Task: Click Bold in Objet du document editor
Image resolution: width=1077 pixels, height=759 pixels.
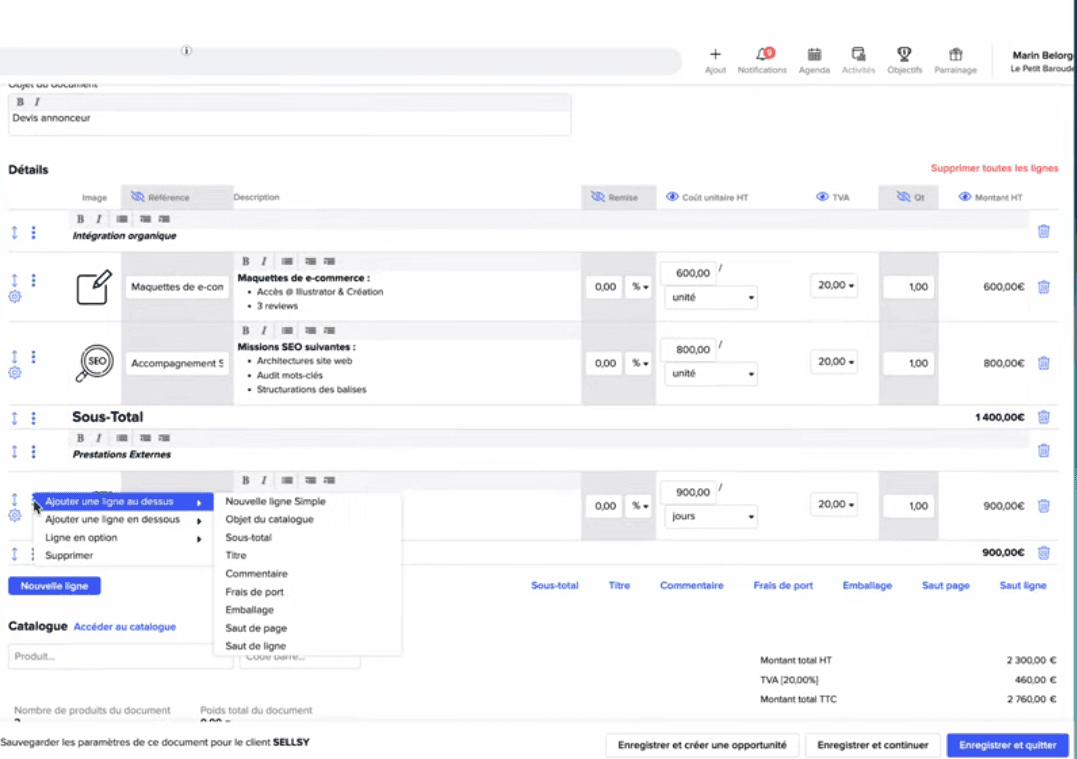Action: tap(20, 102)
